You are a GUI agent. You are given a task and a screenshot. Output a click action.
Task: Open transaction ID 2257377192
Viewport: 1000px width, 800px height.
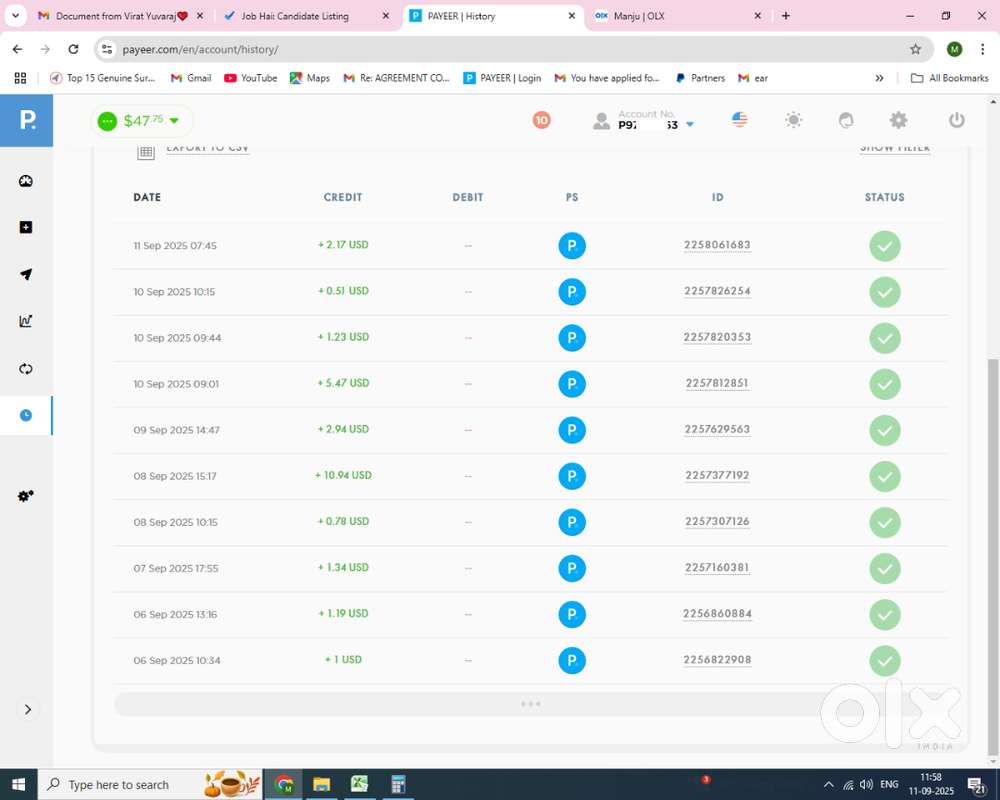pyautogui.click(x=717, y=476)
